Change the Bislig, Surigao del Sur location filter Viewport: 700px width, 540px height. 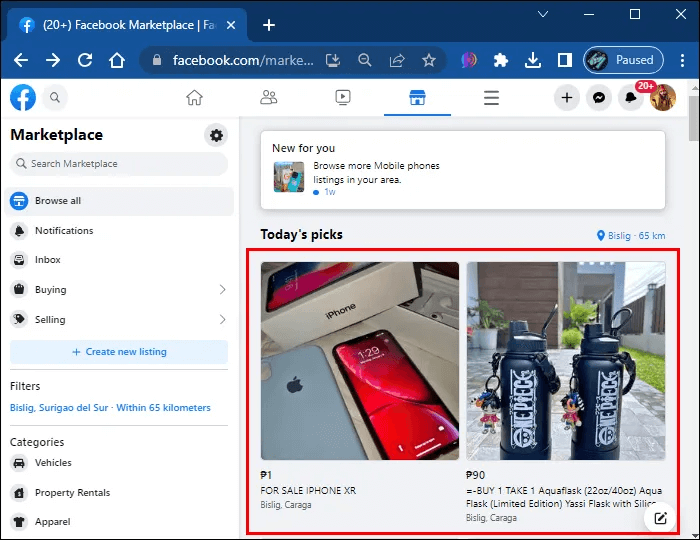[x=110, y=407]
